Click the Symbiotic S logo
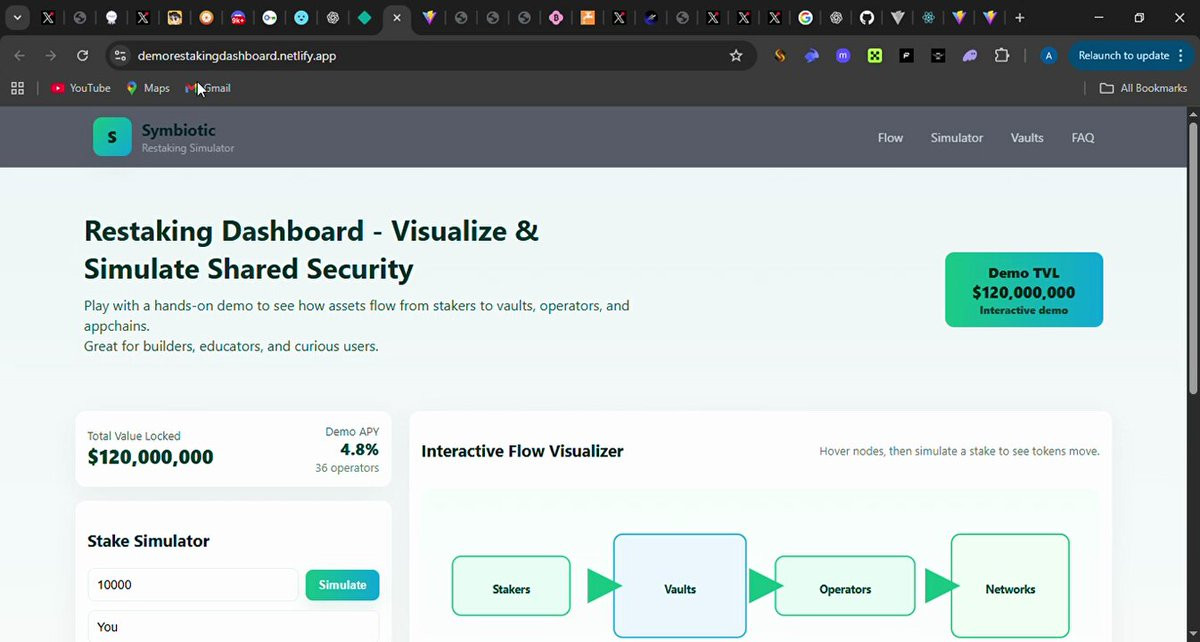Viewport: 1200px width, 642px height. (112, 137)
